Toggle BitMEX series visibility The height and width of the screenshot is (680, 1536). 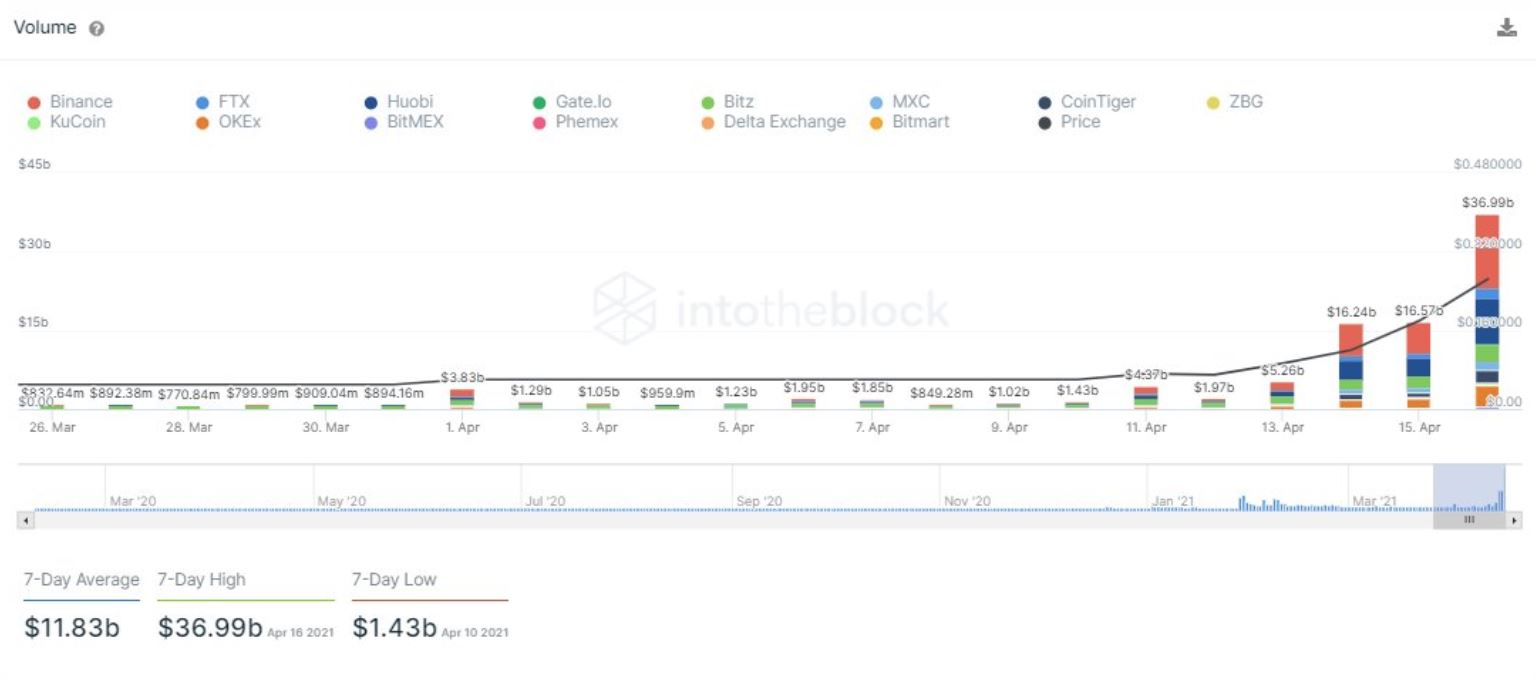point(404,122)
